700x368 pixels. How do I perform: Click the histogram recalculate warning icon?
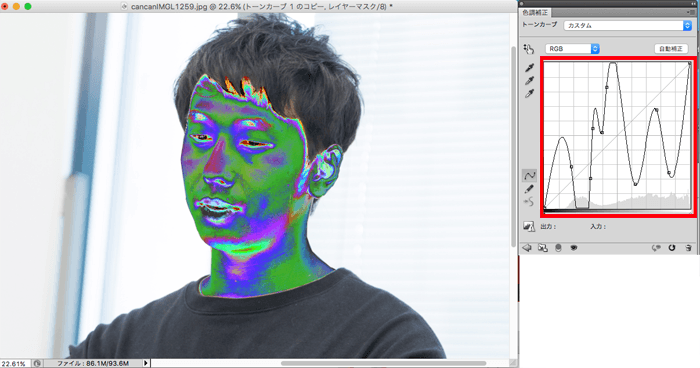(529, 226)
